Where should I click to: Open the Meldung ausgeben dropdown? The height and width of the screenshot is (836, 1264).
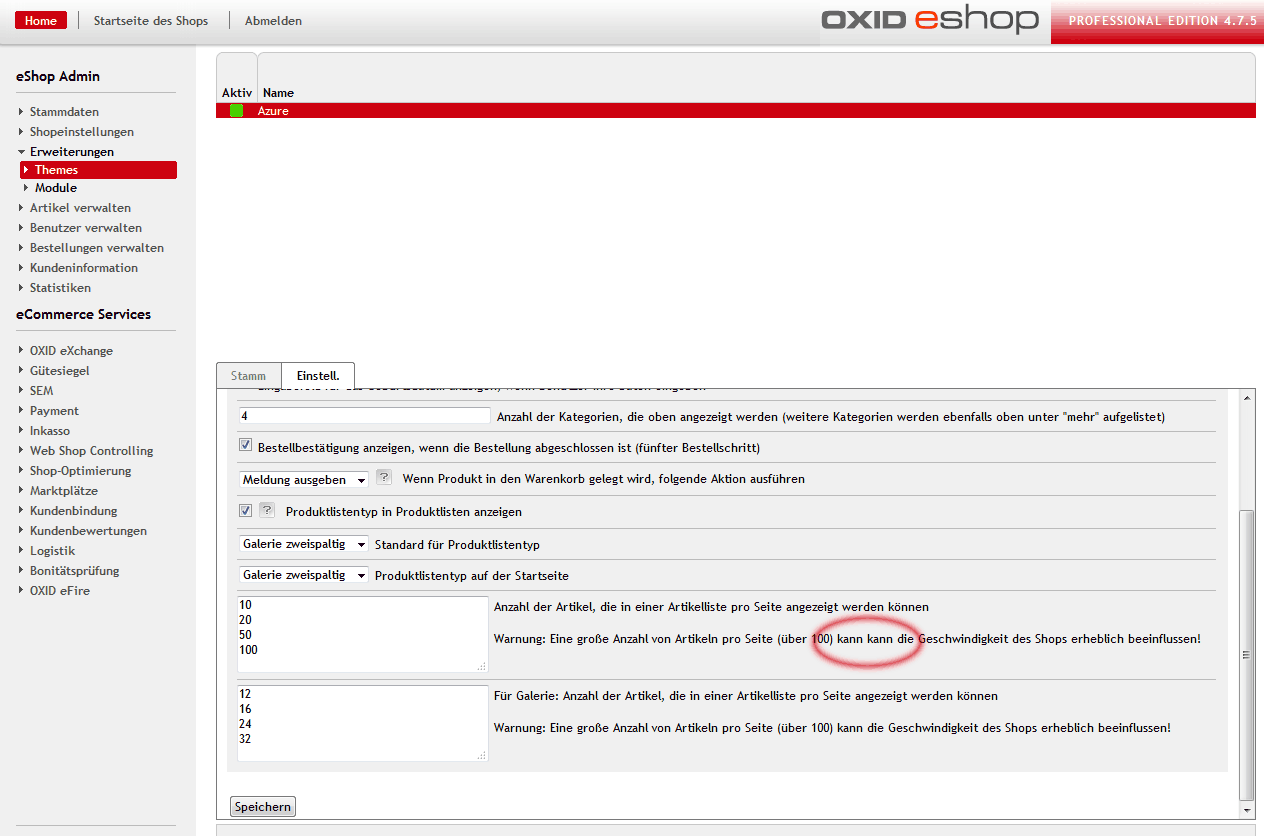click(304, 479)
